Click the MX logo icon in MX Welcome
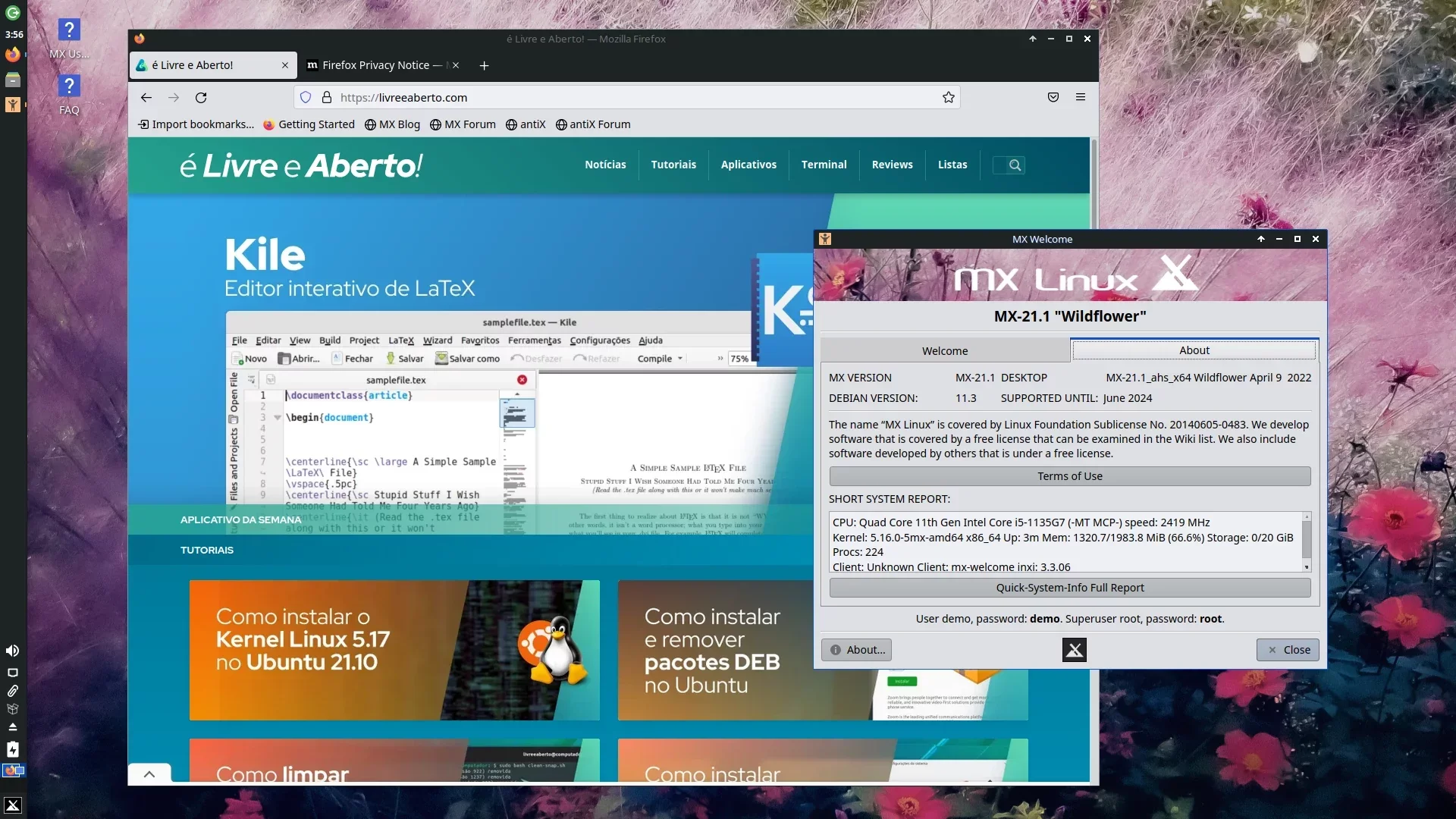The width and height of the screenshot is (1456, 819). click(x=1074, y=650)
